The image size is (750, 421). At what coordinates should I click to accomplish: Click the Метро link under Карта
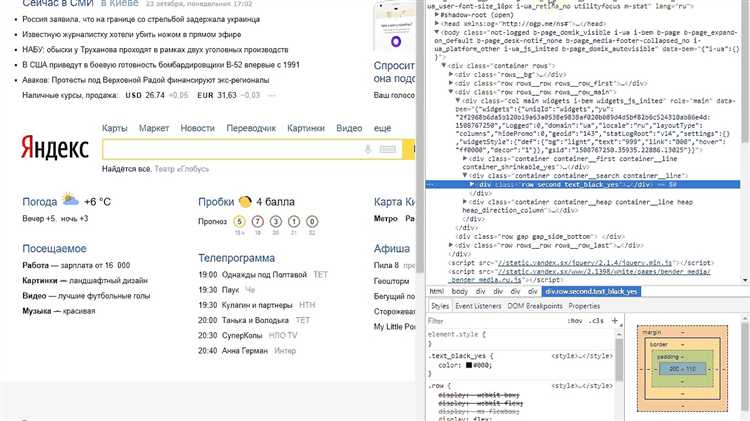[386, 218]
